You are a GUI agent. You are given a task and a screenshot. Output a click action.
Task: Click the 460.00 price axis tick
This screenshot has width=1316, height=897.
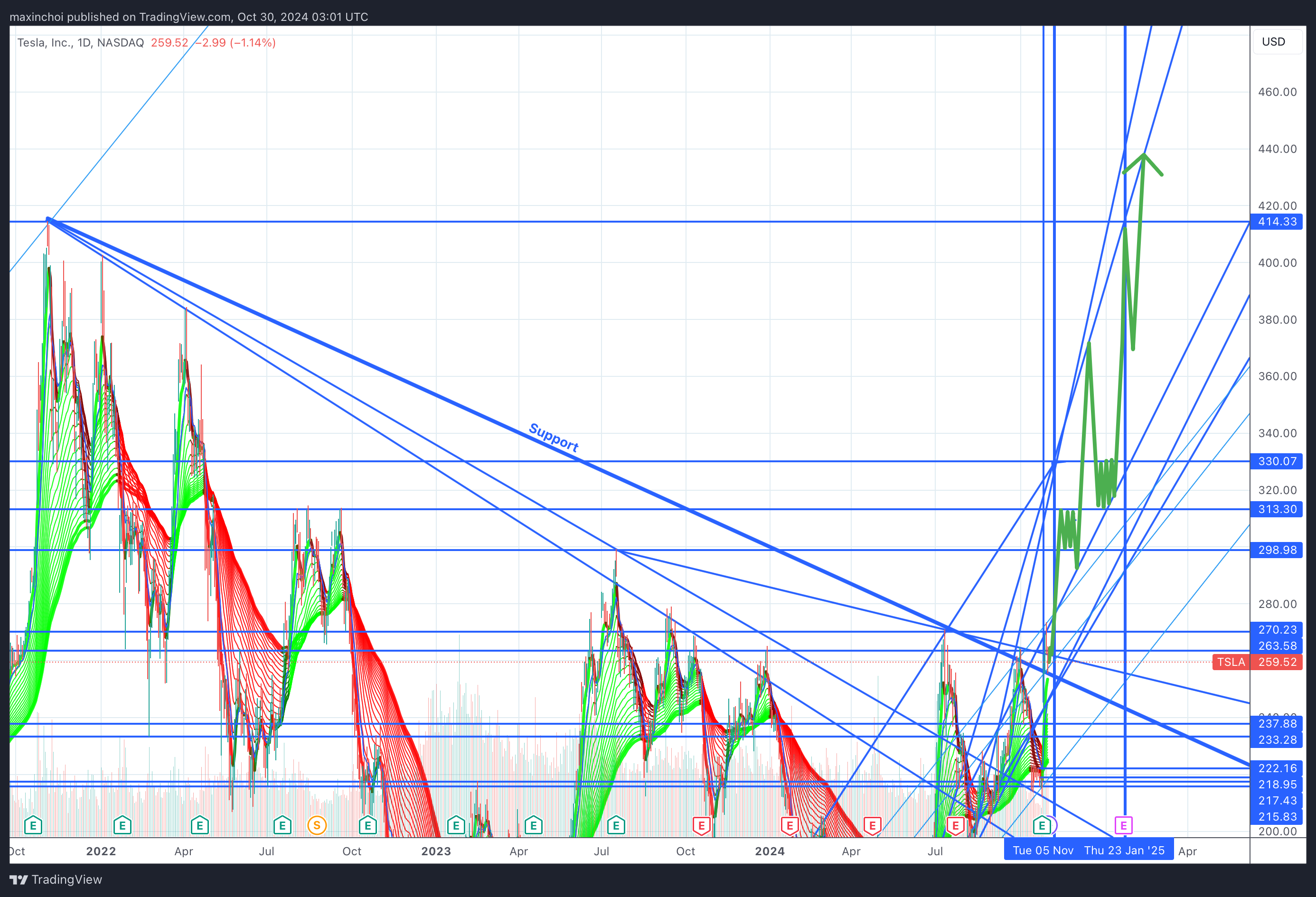1277,92
